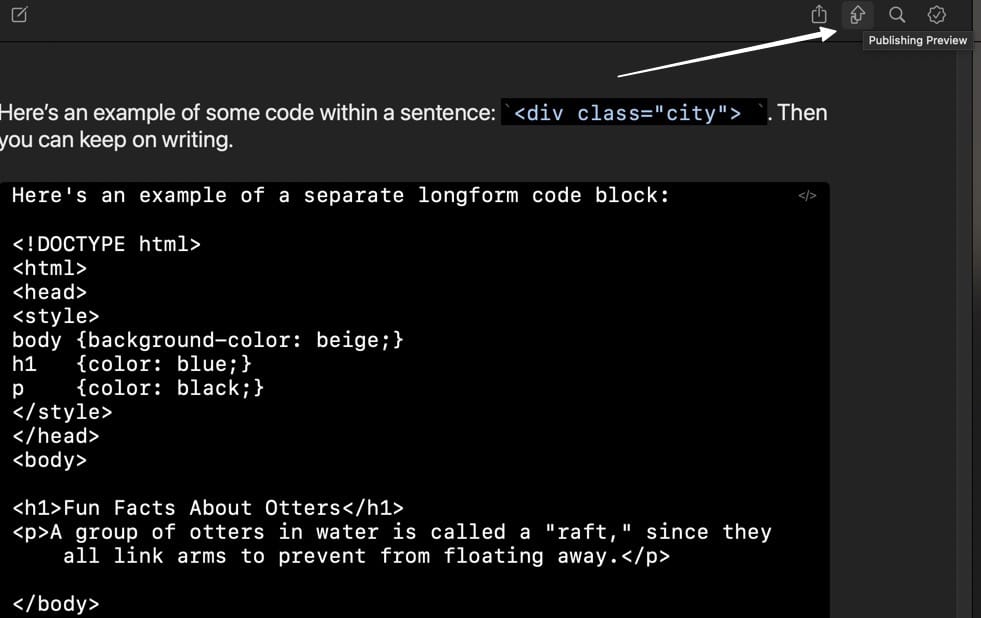Click the h1 color blue line
Viewport: 981px width, 618px height.
coord(132,364)
